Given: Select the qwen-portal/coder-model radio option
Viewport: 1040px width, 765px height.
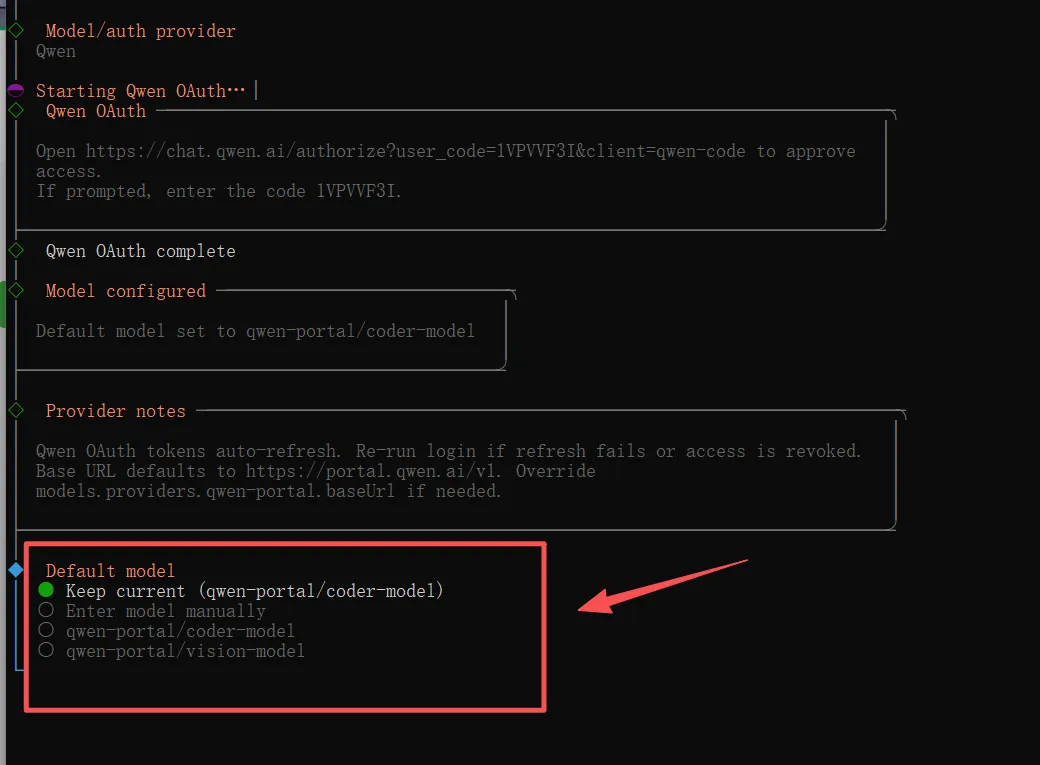Looking at the screenshot, I should [166, 630].
